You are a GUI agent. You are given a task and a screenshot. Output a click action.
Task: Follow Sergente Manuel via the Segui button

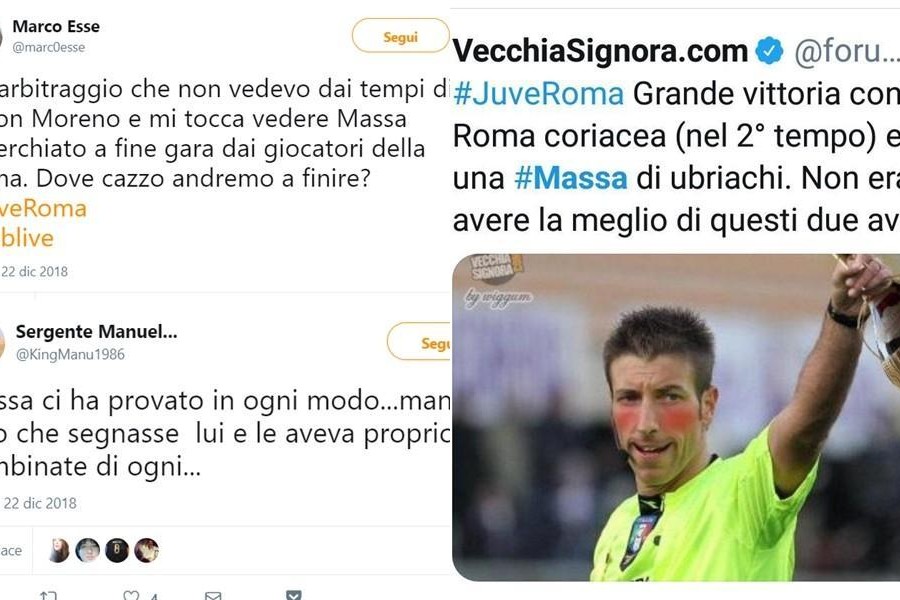coord(418,342)
